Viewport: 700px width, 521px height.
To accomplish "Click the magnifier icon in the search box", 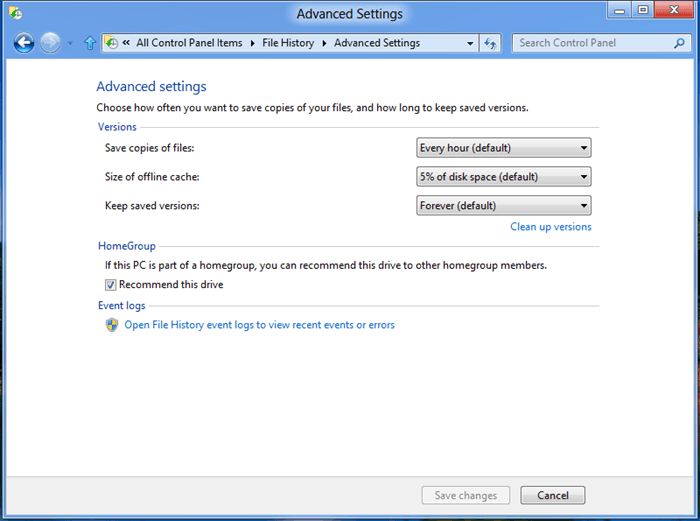I will tap(680, 43).
